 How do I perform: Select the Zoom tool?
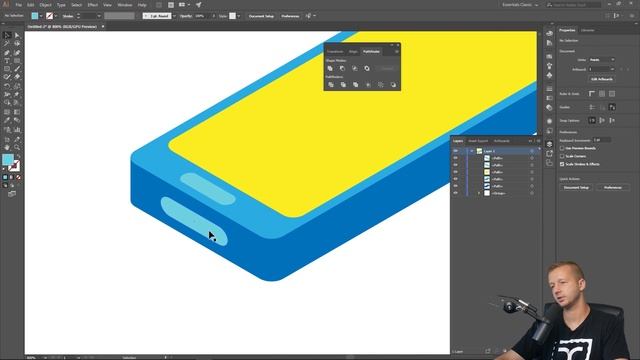coord(17,147)
